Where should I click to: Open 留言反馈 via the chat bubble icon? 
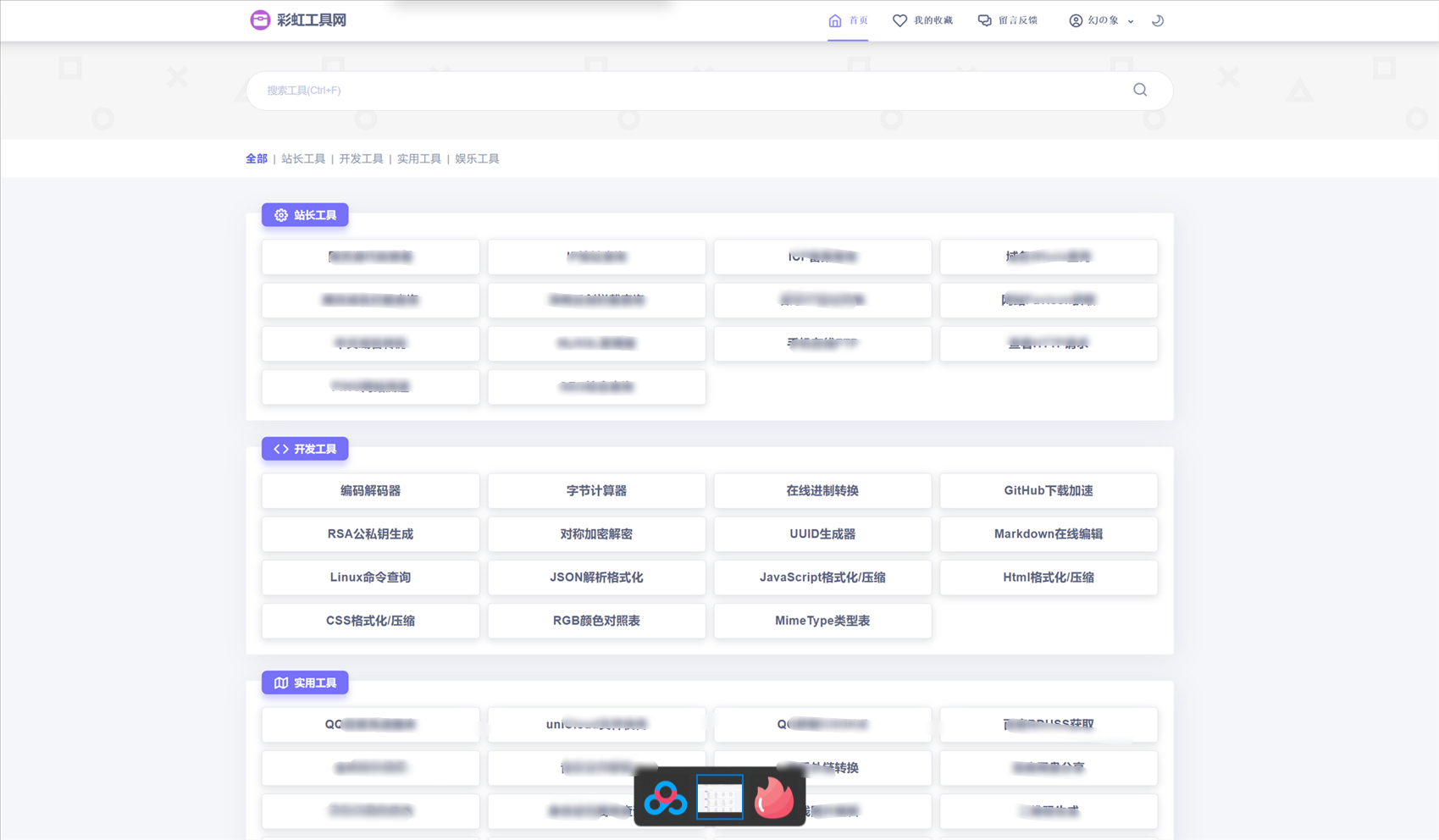coord(984,20)
